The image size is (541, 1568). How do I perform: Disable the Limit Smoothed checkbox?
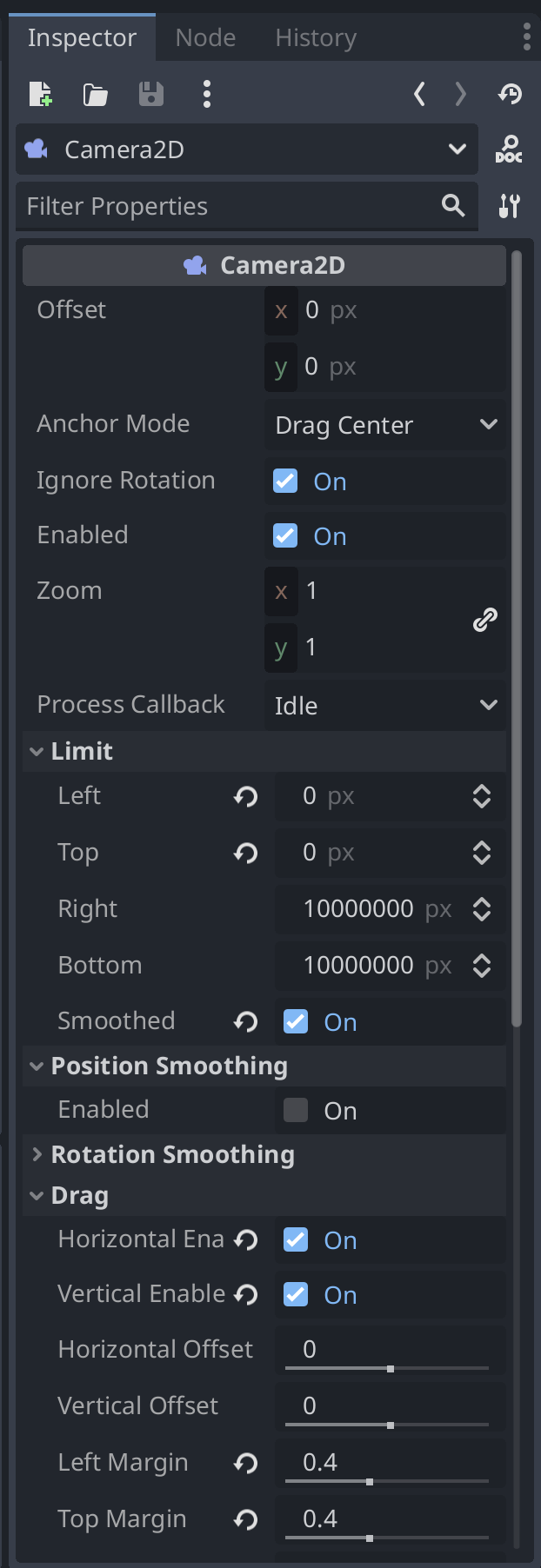[x=296, y=1021]
